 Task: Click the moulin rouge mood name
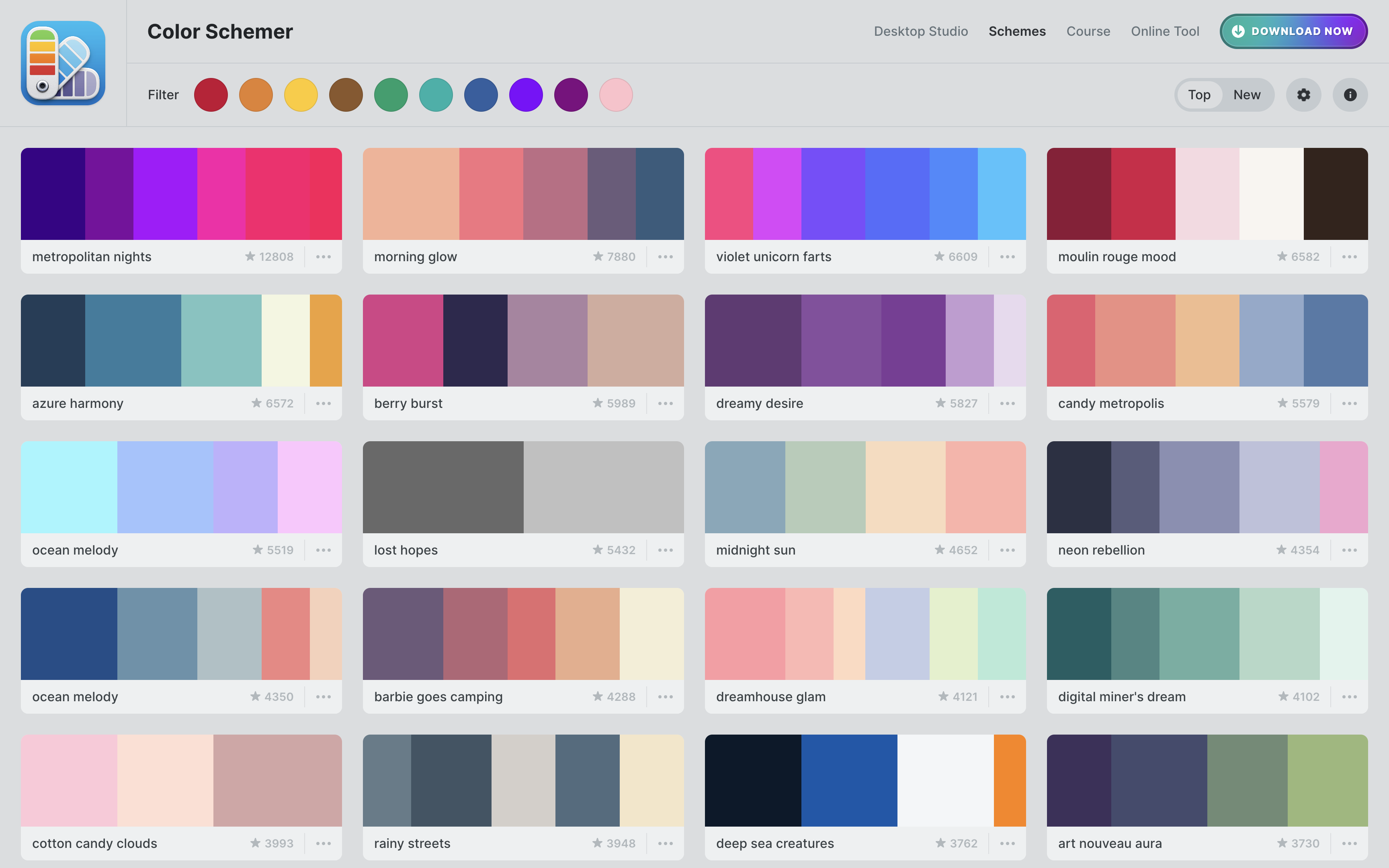pos(1117,257)
